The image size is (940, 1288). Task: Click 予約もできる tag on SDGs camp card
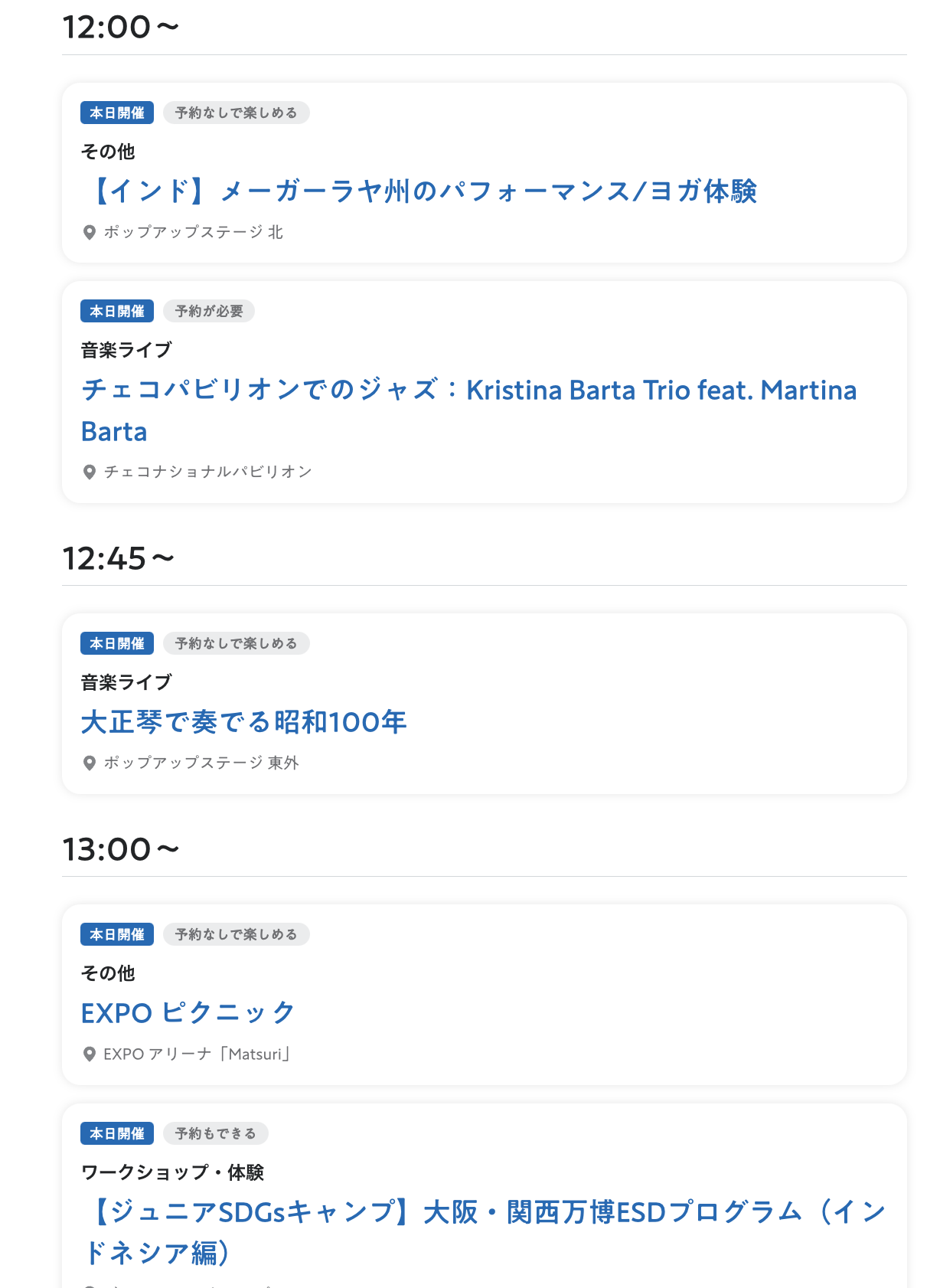pyautogui.click(x=216, y=1133)
